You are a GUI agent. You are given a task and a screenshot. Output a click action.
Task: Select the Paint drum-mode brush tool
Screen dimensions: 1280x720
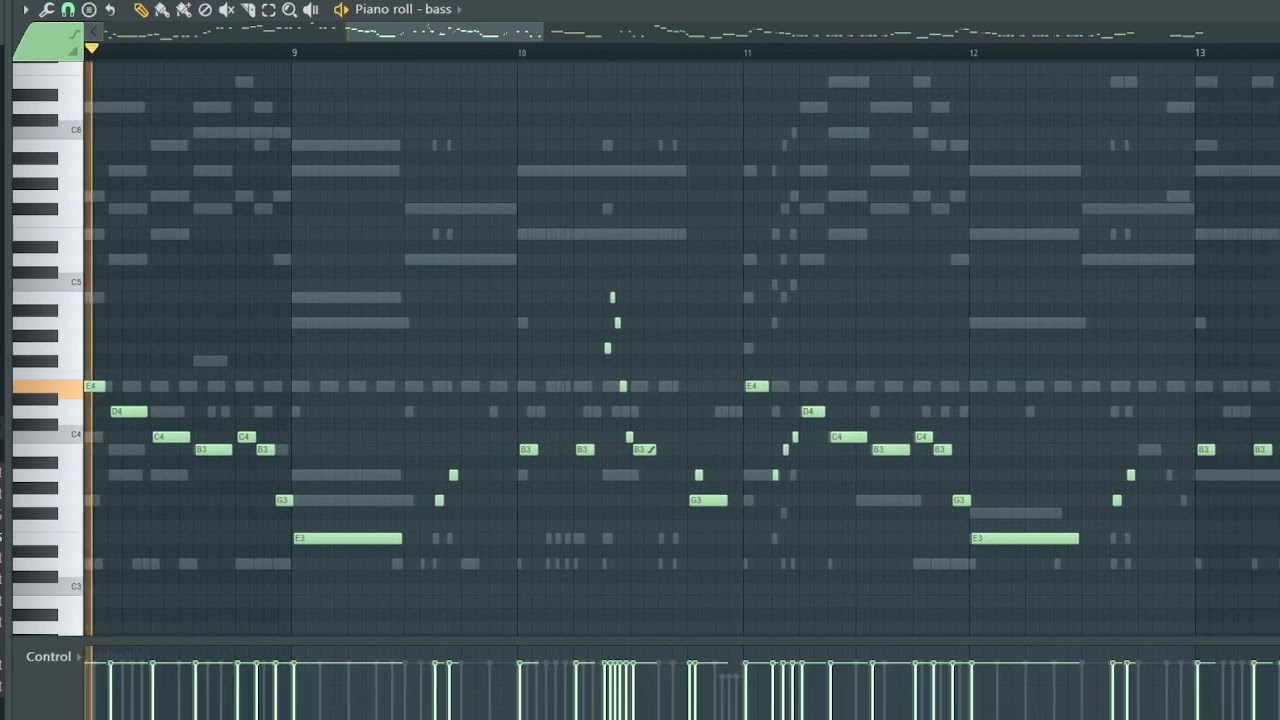(x=184, y=10)
